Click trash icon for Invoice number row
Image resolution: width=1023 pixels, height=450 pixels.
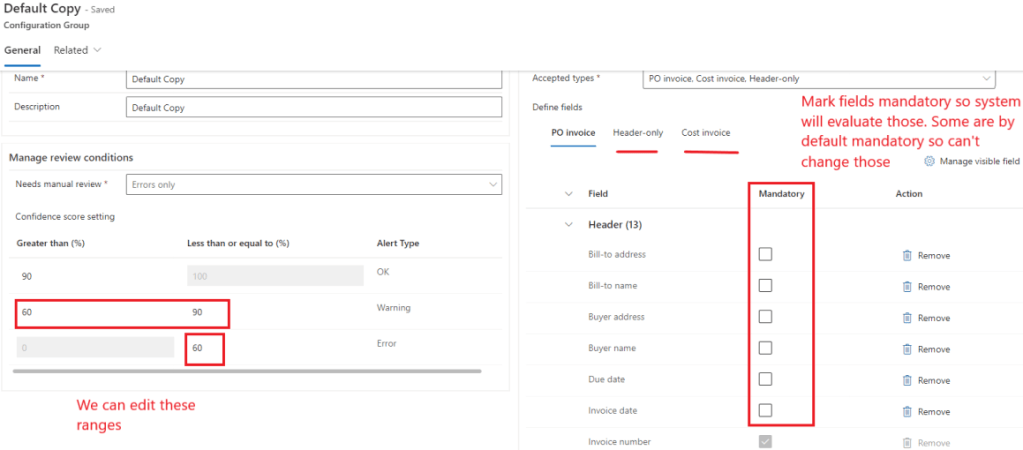click(x=907, y=442)
